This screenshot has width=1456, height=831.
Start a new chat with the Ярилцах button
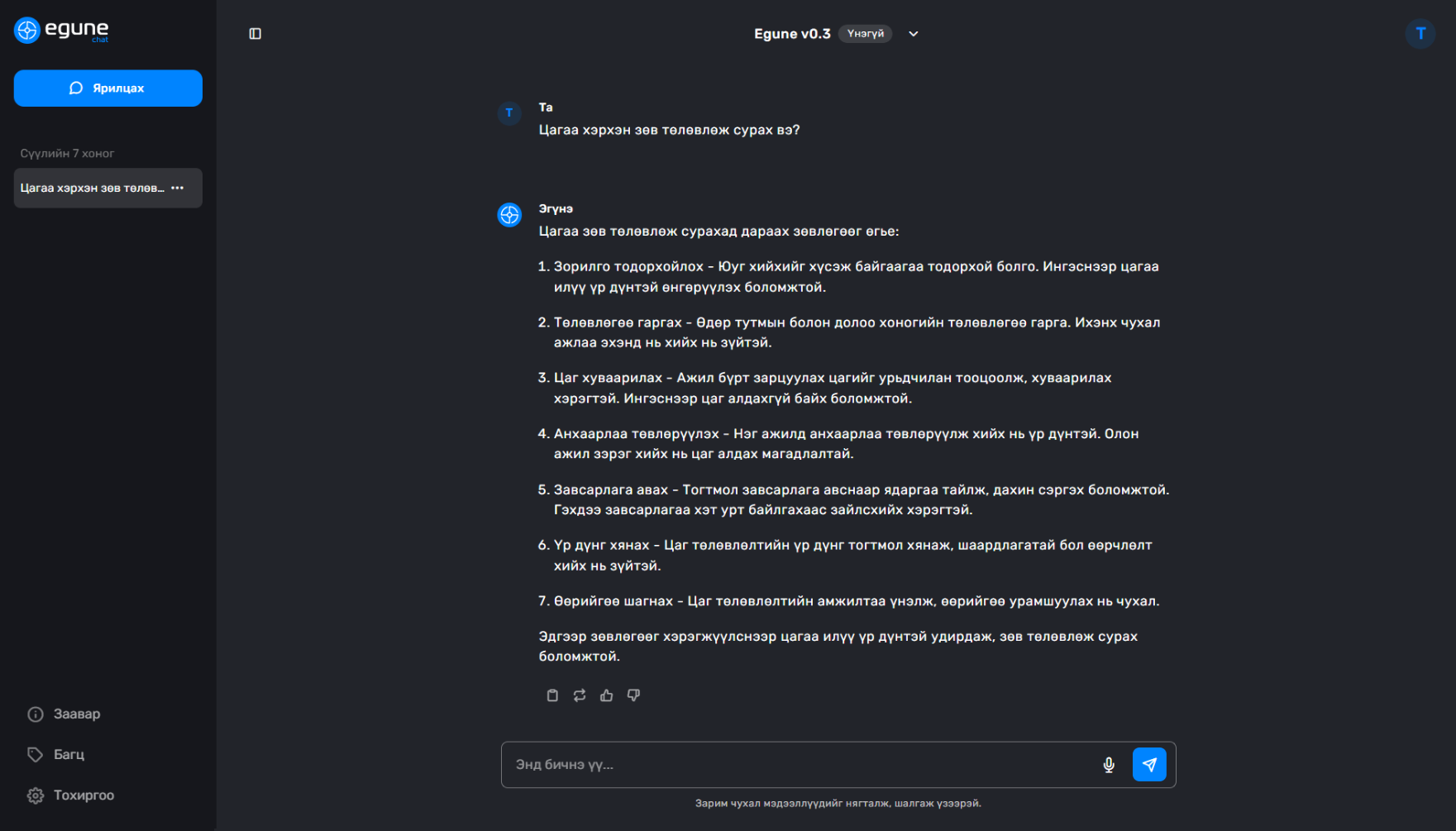tap(108, 88)
